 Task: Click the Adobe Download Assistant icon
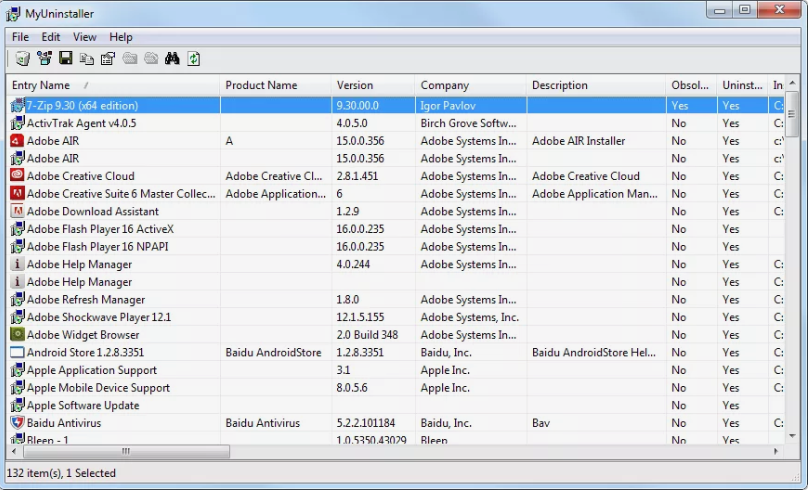tap(17, 211)
